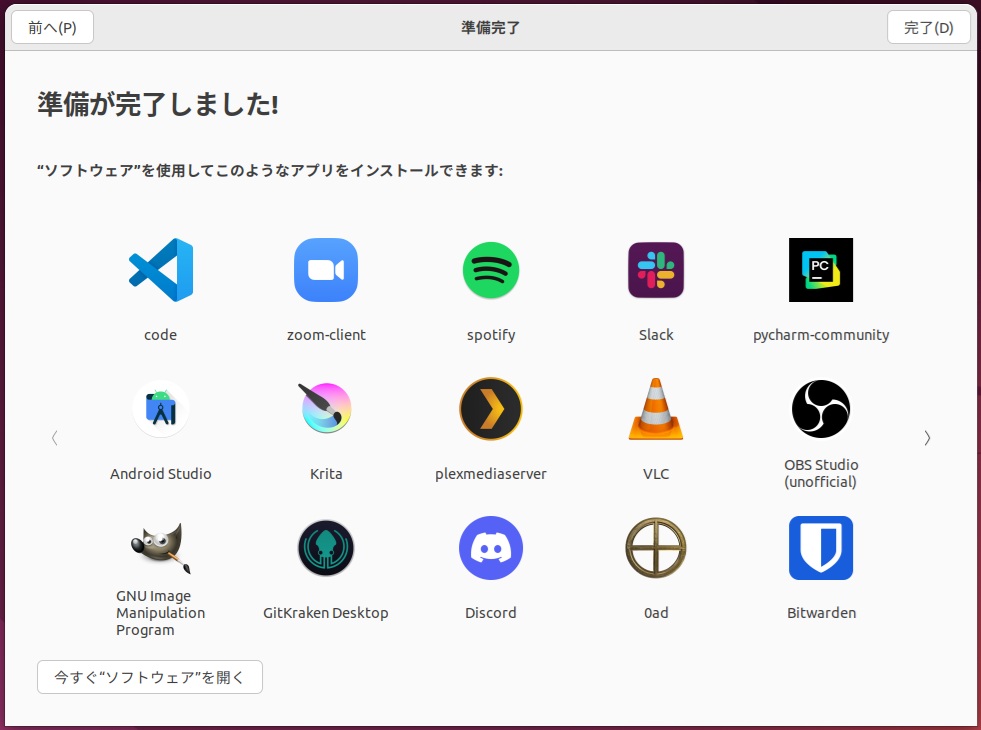
Task: Open Software now via 今すぐ“ソフトウェア”を開く button
Action: 150,677
